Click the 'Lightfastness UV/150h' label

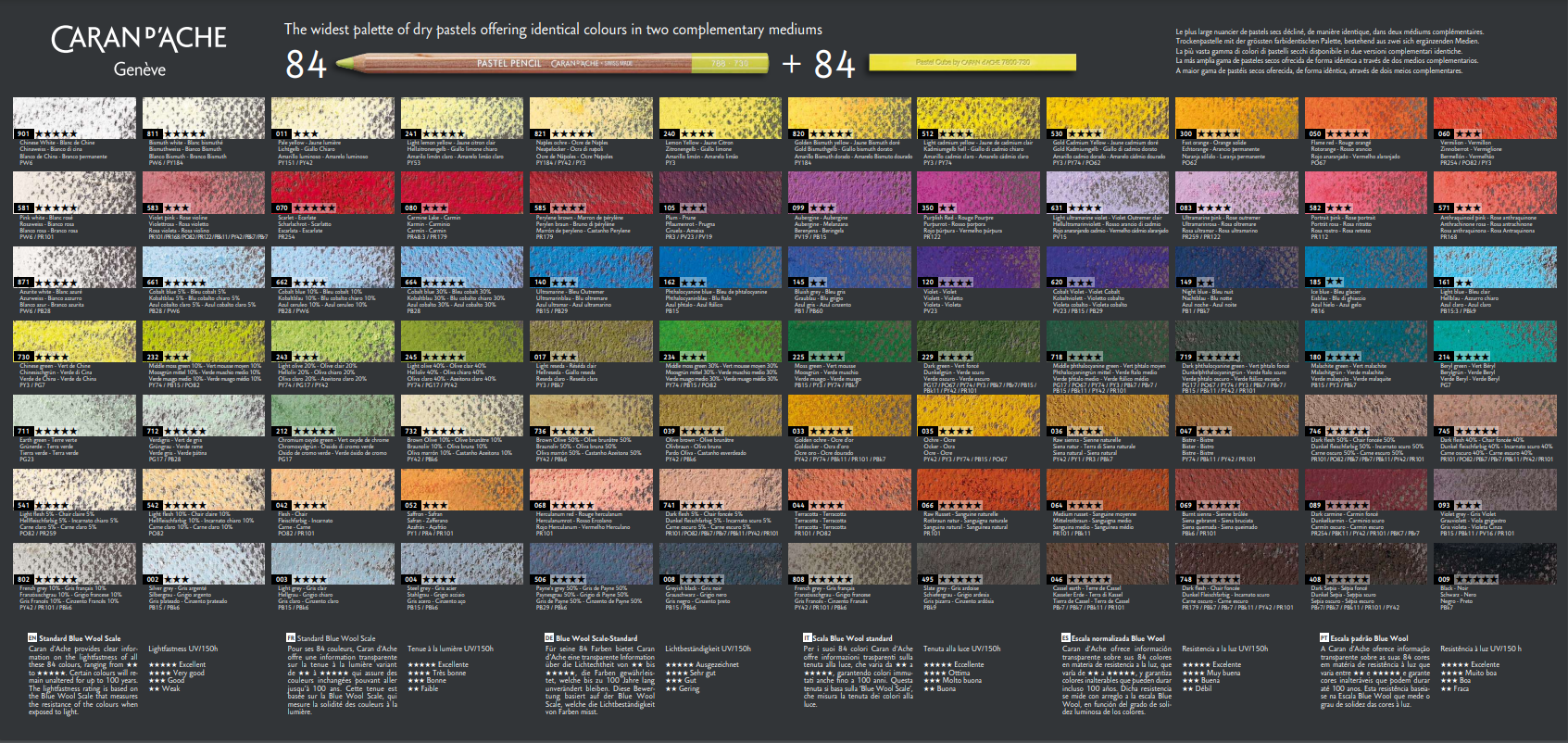pos(183,649)
